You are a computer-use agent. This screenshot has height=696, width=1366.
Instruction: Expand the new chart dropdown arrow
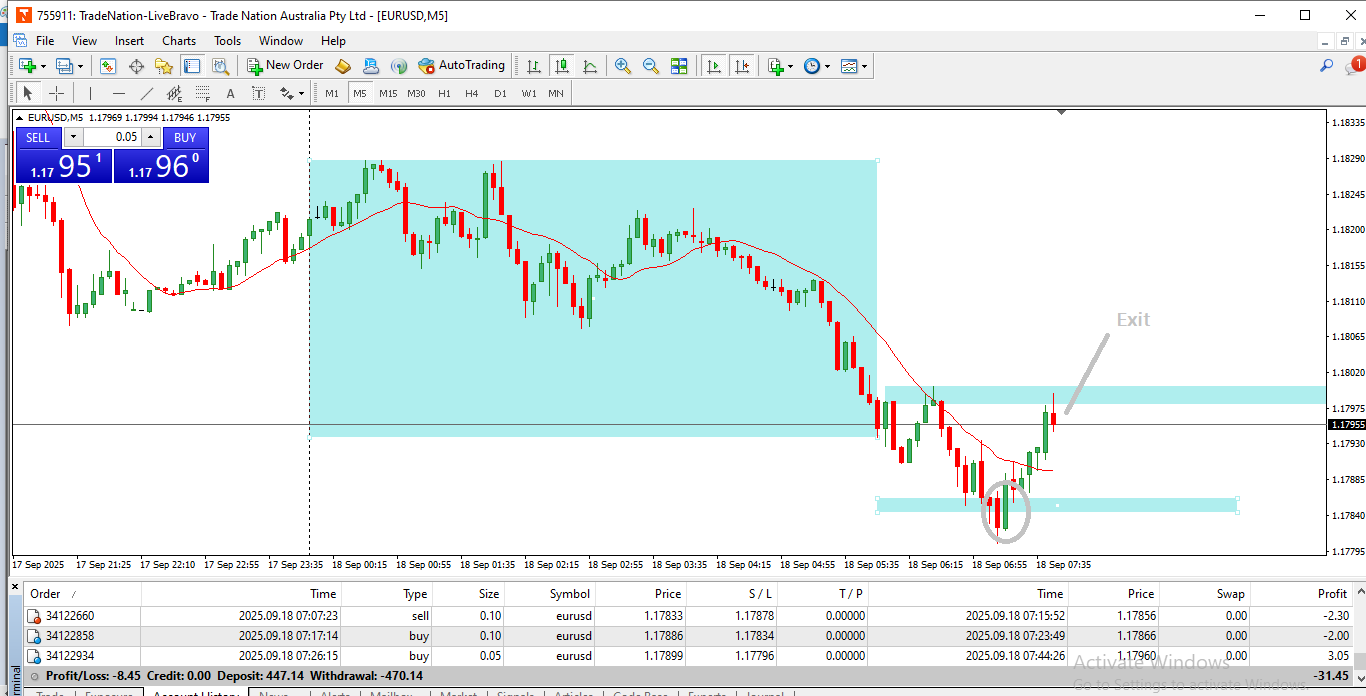click(x=43, y=67)
